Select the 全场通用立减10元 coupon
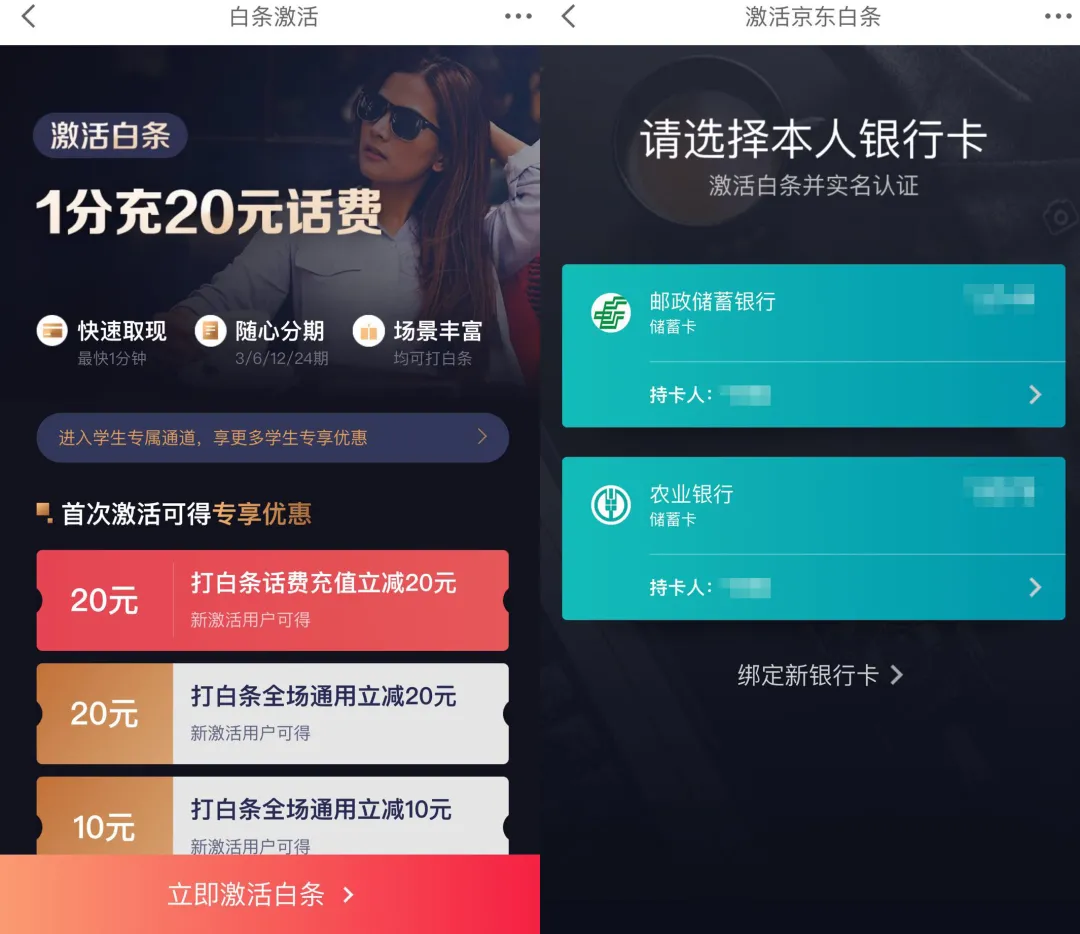Image resolution: width=1080 pixels, height=934 pixels. [x=273, y=816]
